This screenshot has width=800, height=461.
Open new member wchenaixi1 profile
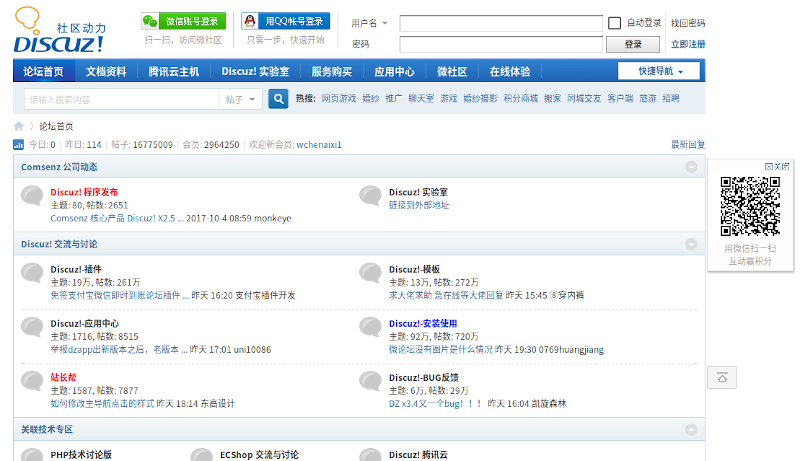coord(319,145)
